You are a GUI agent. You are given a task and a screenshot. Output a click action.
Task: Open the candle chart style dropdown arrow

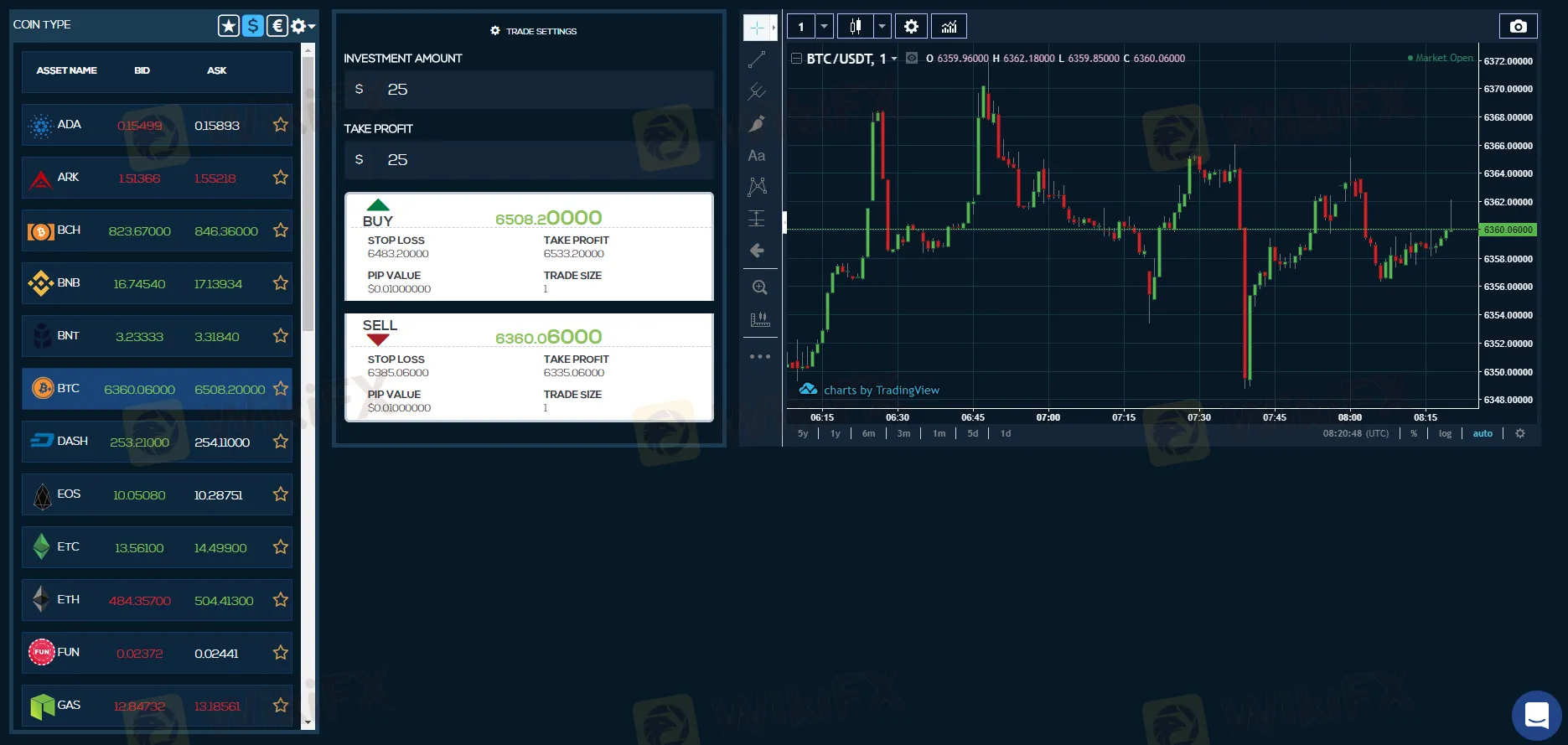point(882,27)
